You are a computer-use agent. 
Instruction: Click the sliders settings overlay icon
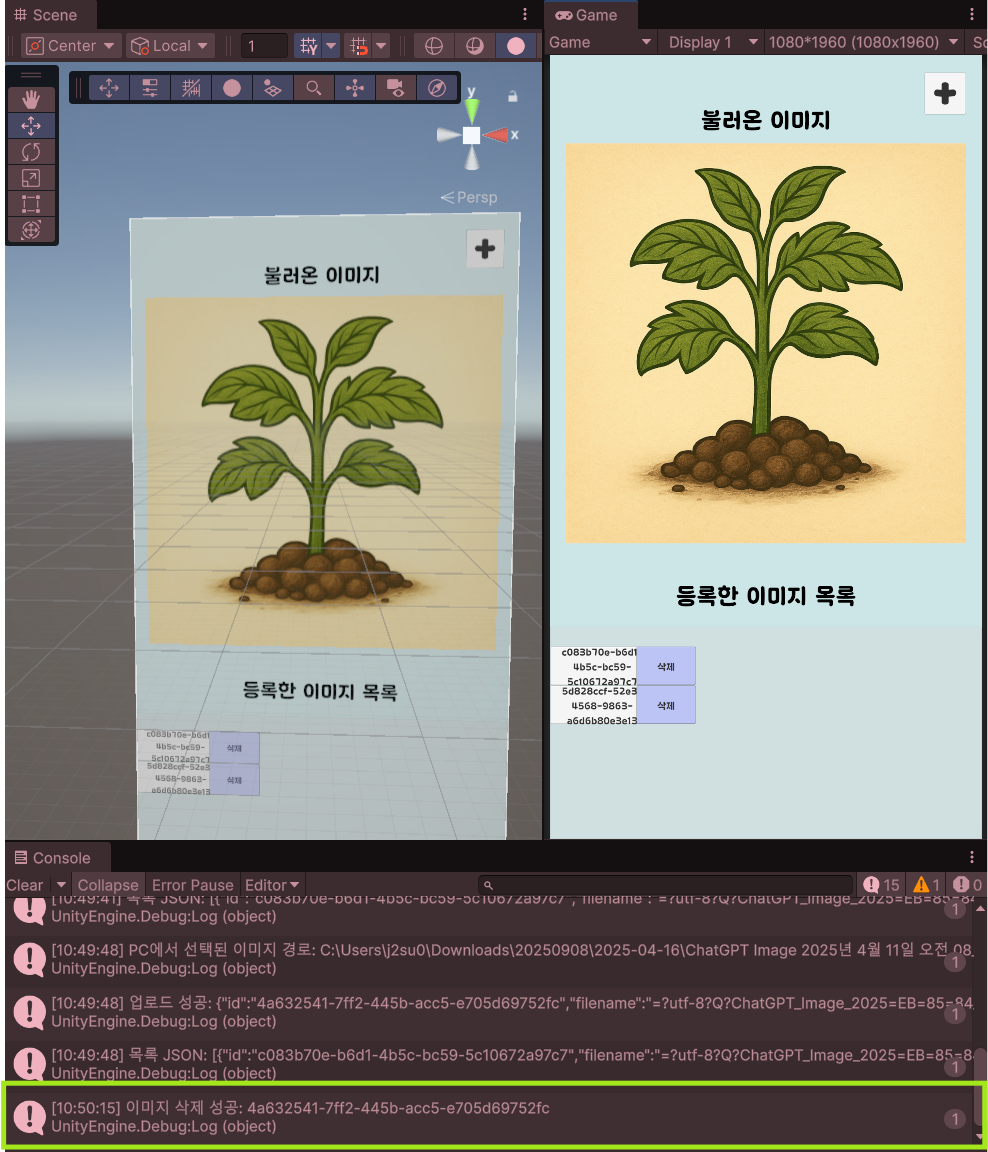pyautogui.click(x=150, y=88)
